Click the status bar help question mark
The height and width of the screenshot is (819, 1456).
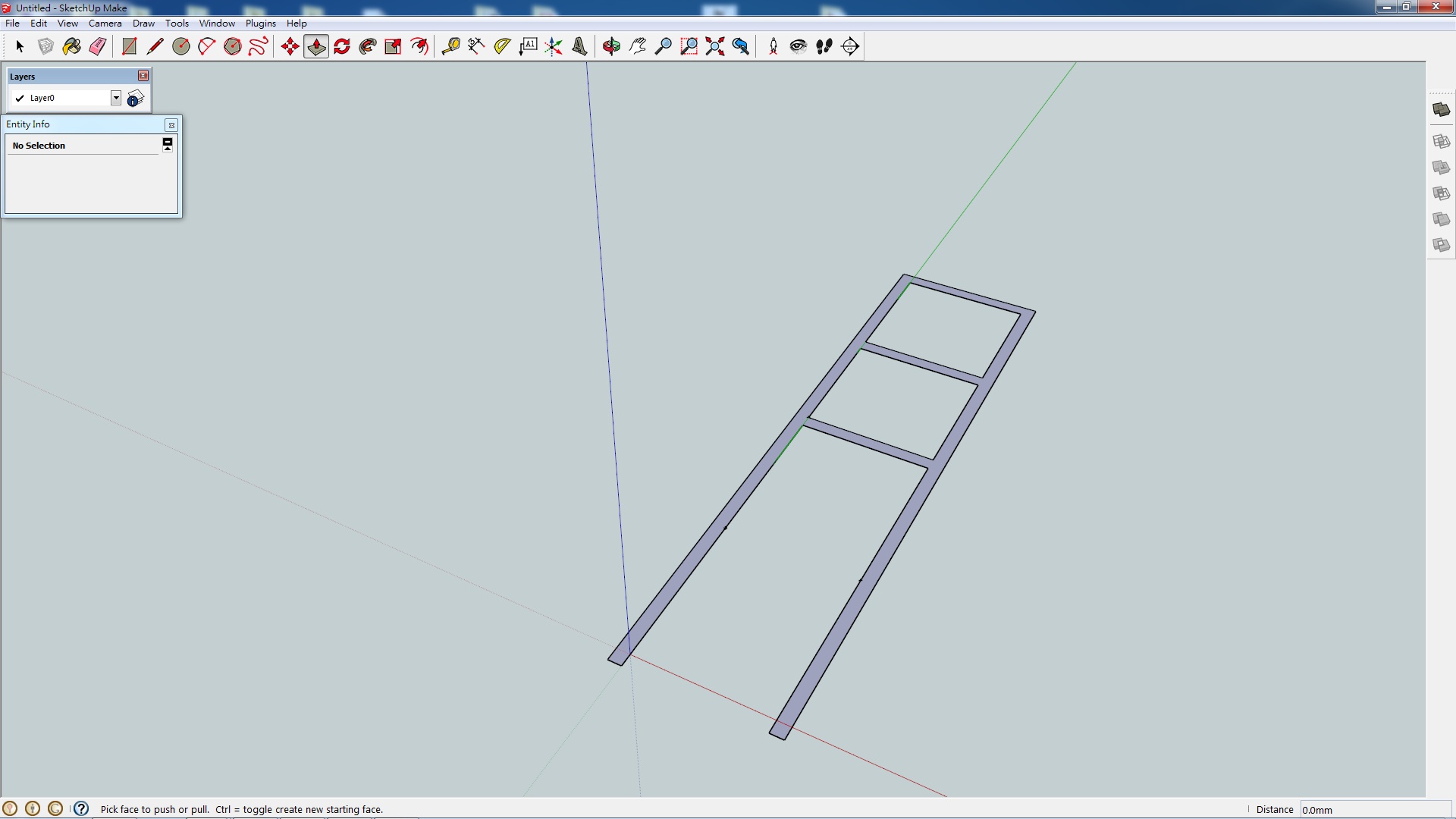pos(81,808)
